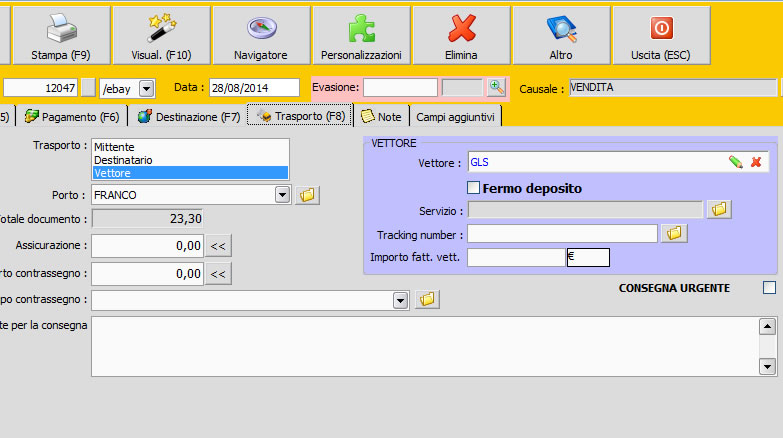Open the Navigatore compass button
This screenshot has width=783, height=438.
click(x=261, y=35)
